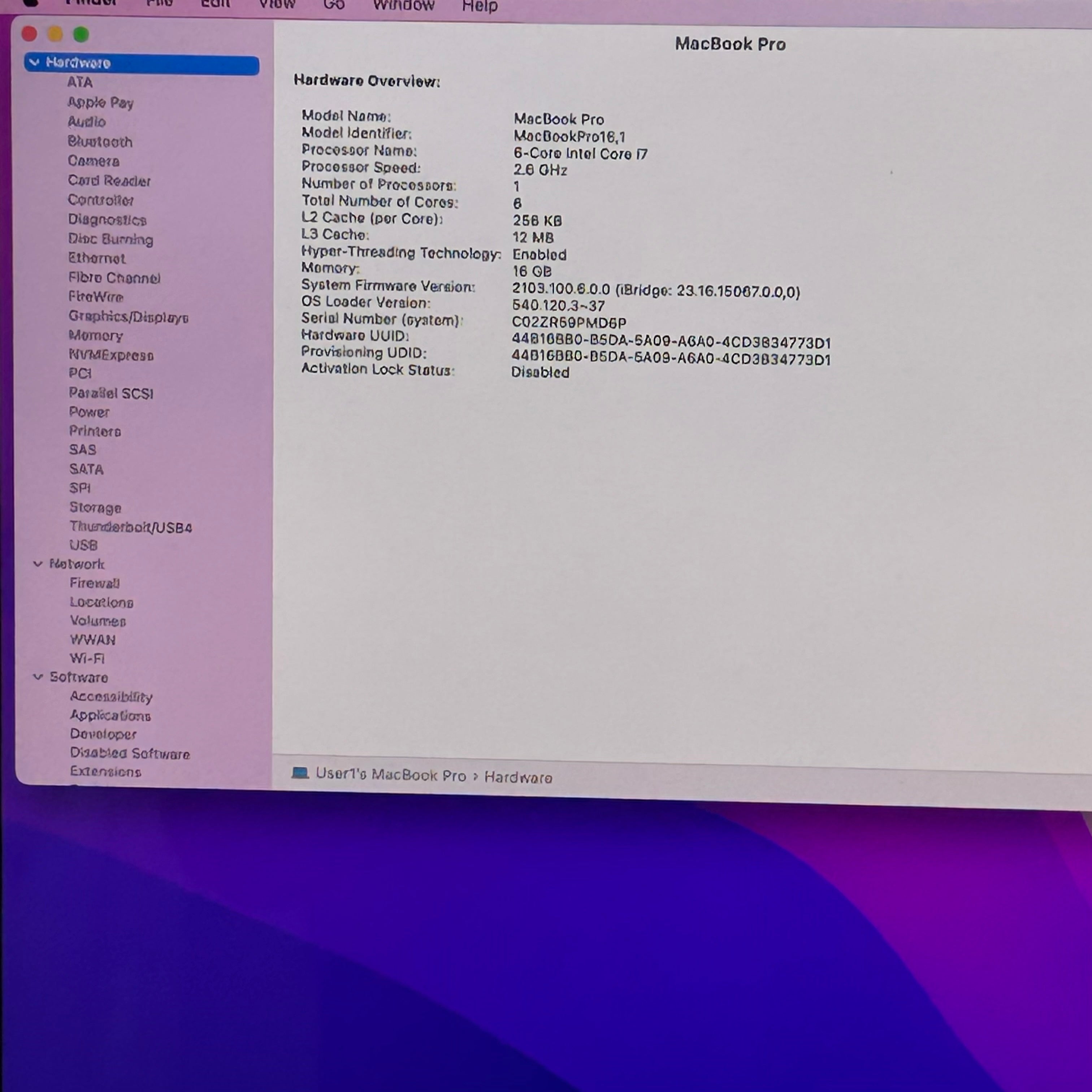
Task: Click Hardware in the path bar
Action: pyautogui.click(x=518, y=777)
